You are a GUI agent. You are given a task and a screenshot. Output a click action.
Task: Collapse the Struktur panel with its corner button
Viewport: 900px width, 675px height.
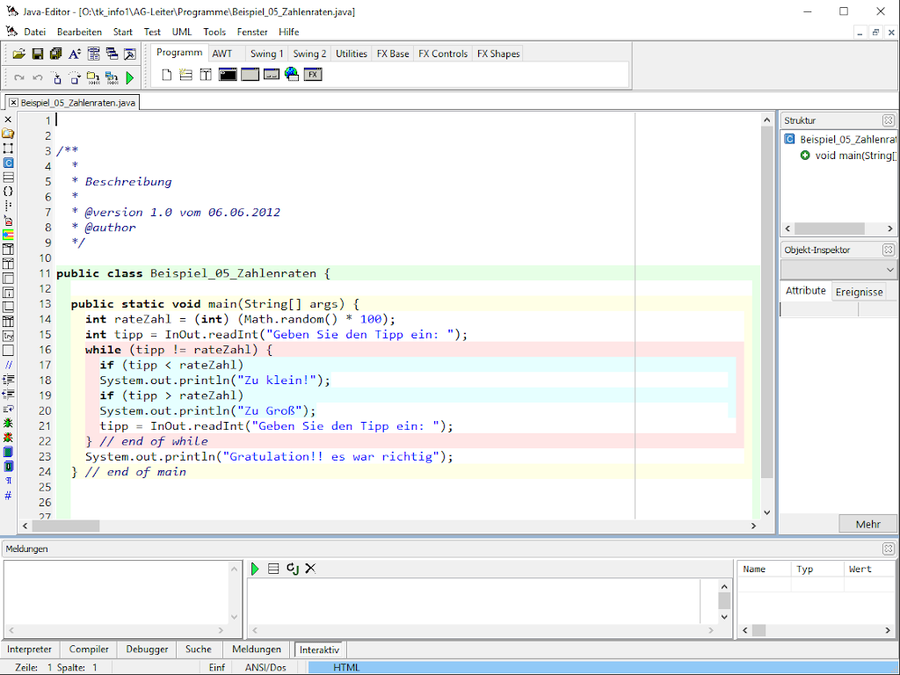coord(888,120)
